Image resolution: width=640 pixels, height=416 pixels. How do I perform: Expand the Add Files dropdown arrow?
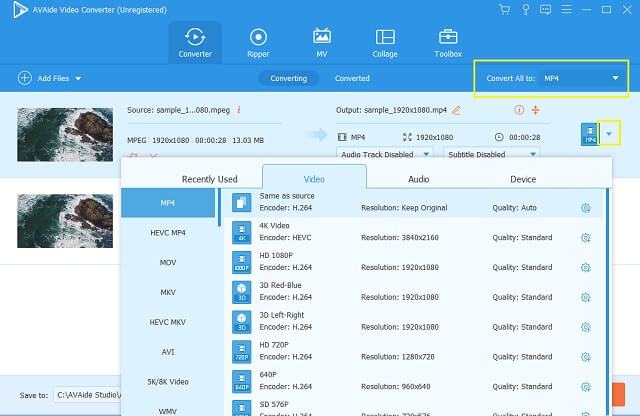click(78, 78)
